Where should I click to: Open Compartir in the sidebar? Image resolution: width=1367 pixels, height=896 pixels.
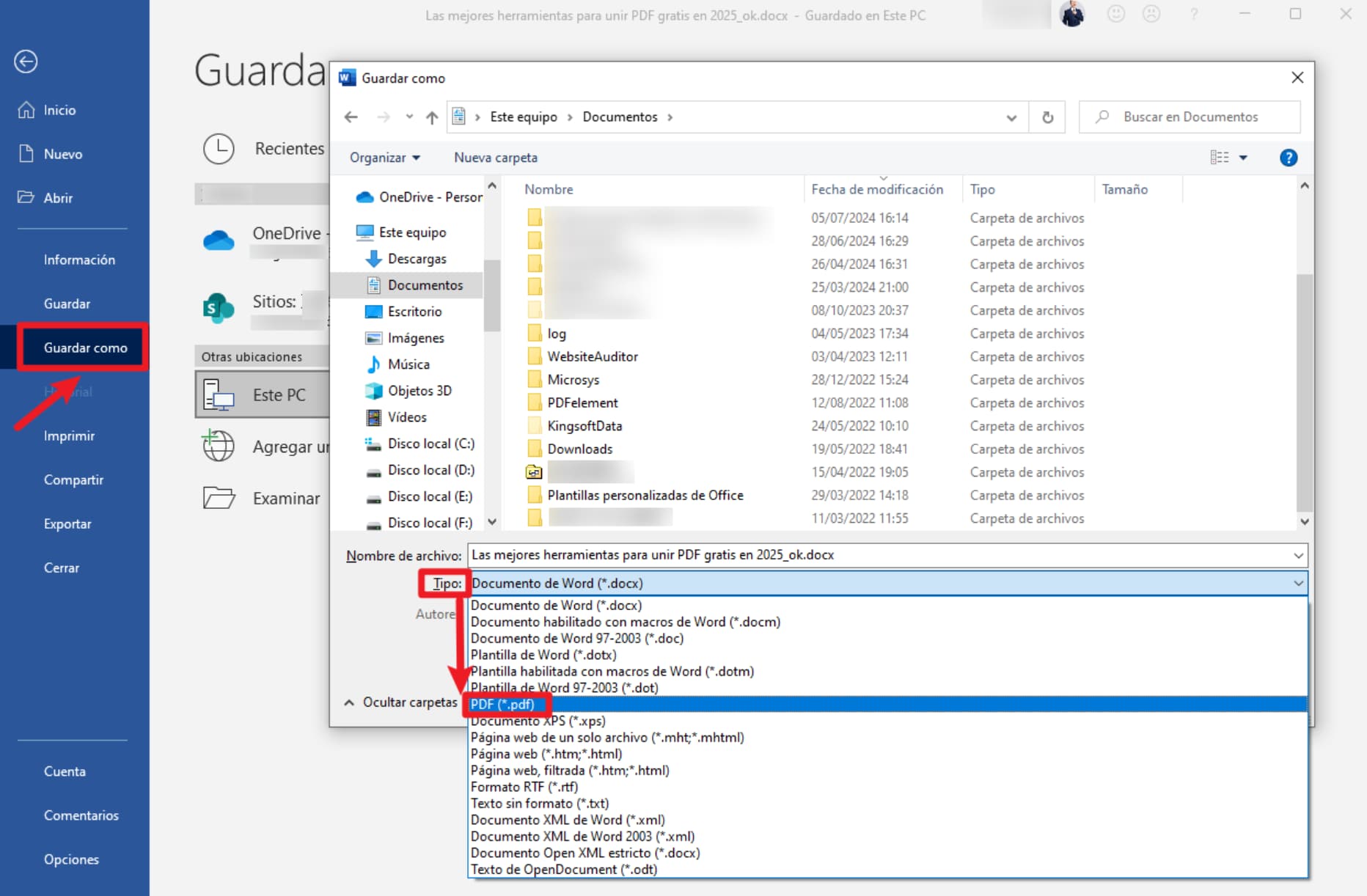[73, 480]
